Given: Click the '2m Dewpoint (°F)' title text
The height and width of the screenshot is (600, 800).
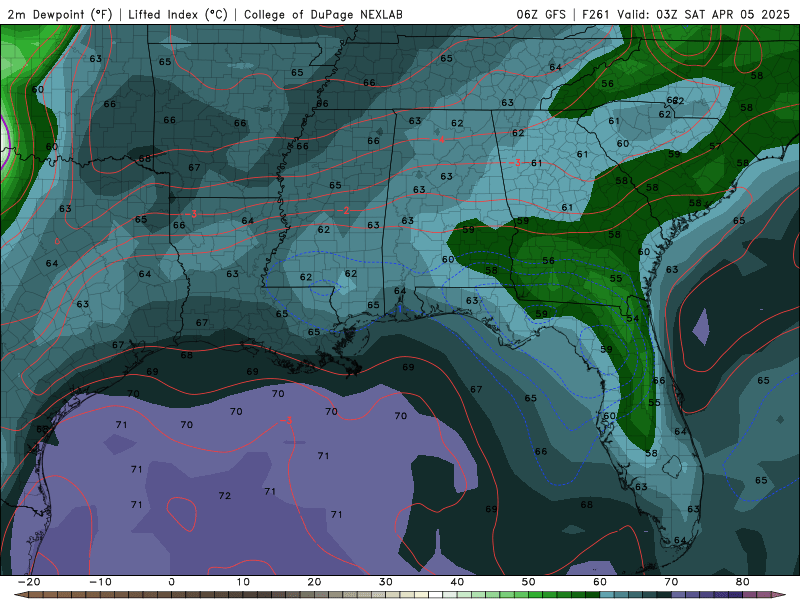Looking at the screenshot, I should pos(60,14).
